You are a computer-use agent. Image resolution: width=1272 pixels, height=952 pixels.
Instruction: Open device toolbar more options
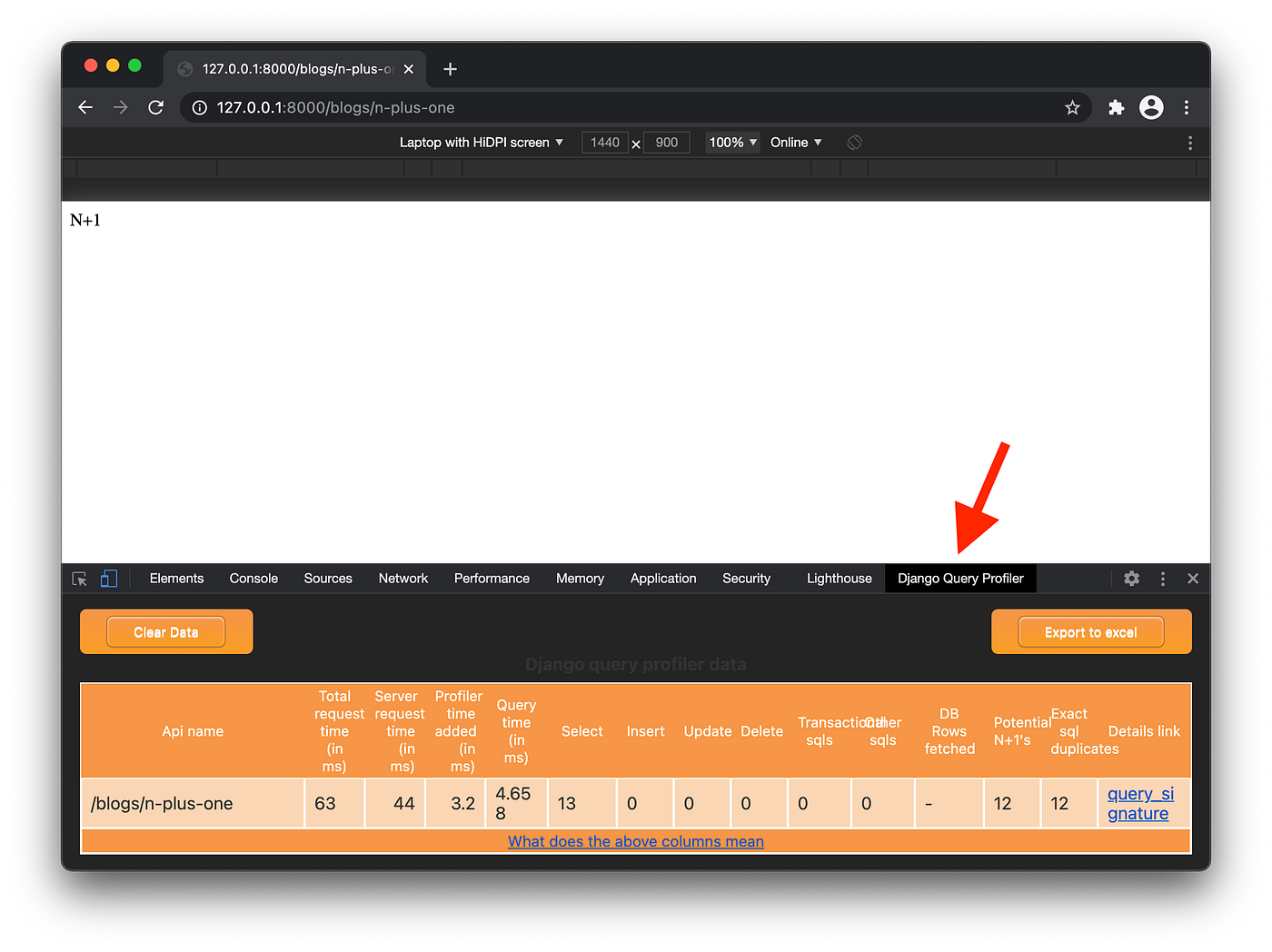point(1190,143)
